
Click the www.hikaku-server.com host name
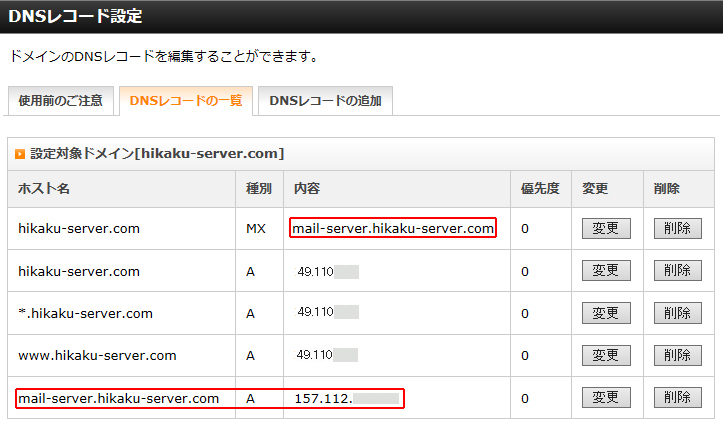pos(97,356)
